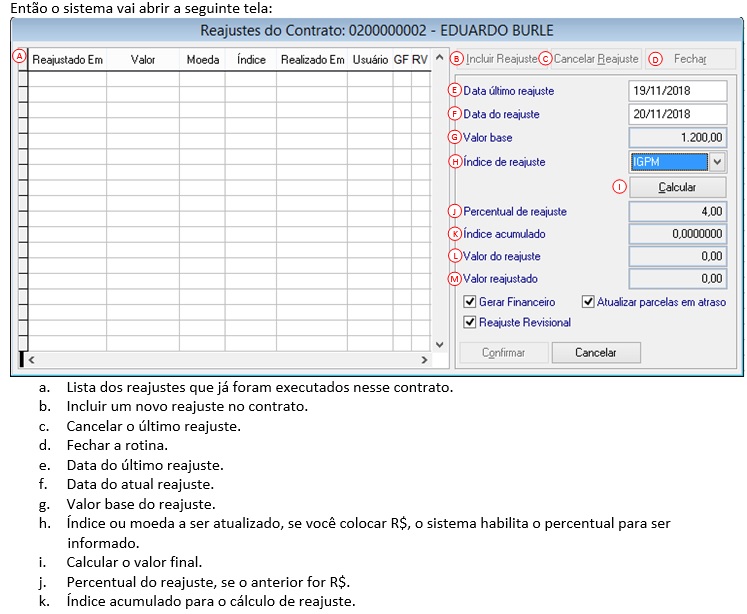This screenshot has width=747, height=614.
Task: Click the Percentual de reajuste field
Action: [678, 211]
